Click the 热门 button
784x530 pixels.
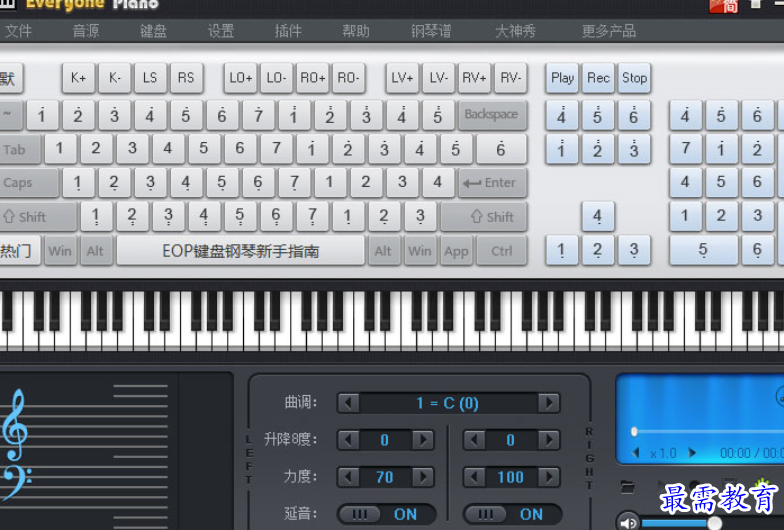[19, 250]
